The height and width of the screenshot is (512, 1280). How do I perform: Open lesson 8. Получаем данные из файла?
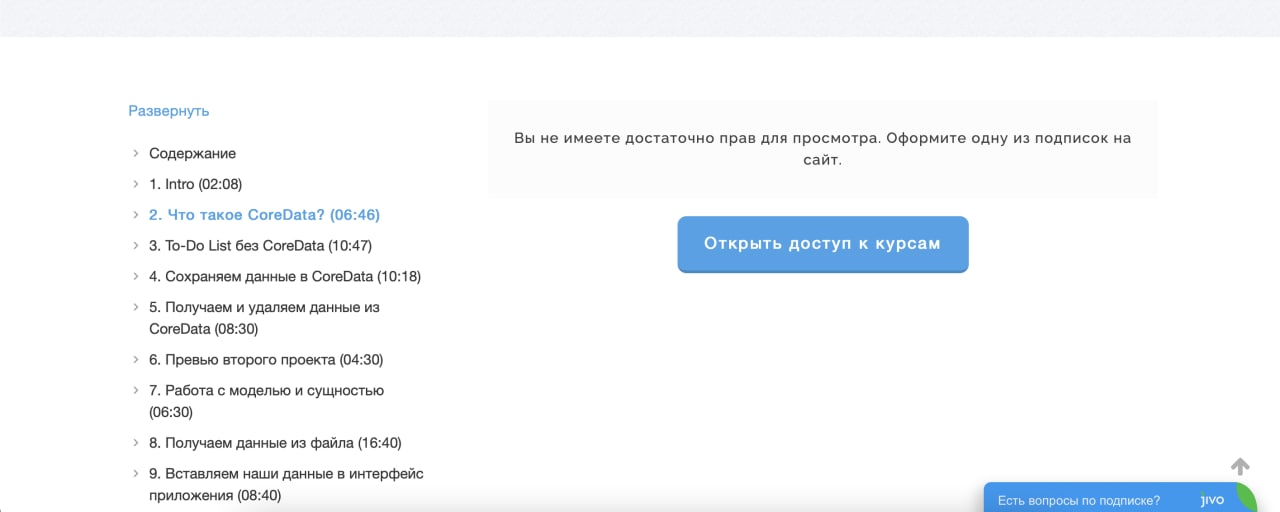[276, 443]
